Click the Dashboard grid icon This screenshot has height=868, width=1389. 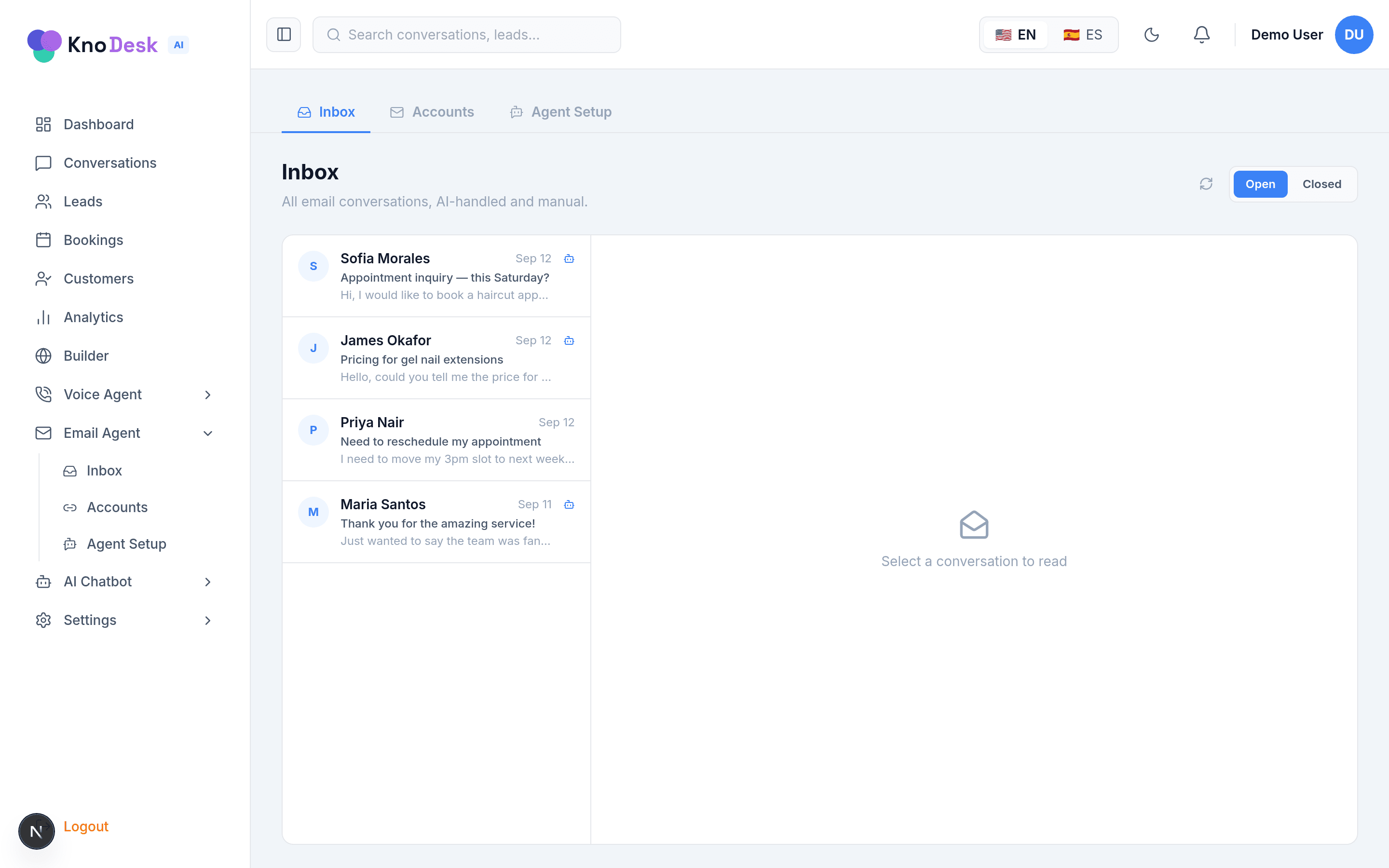[43, 124]
